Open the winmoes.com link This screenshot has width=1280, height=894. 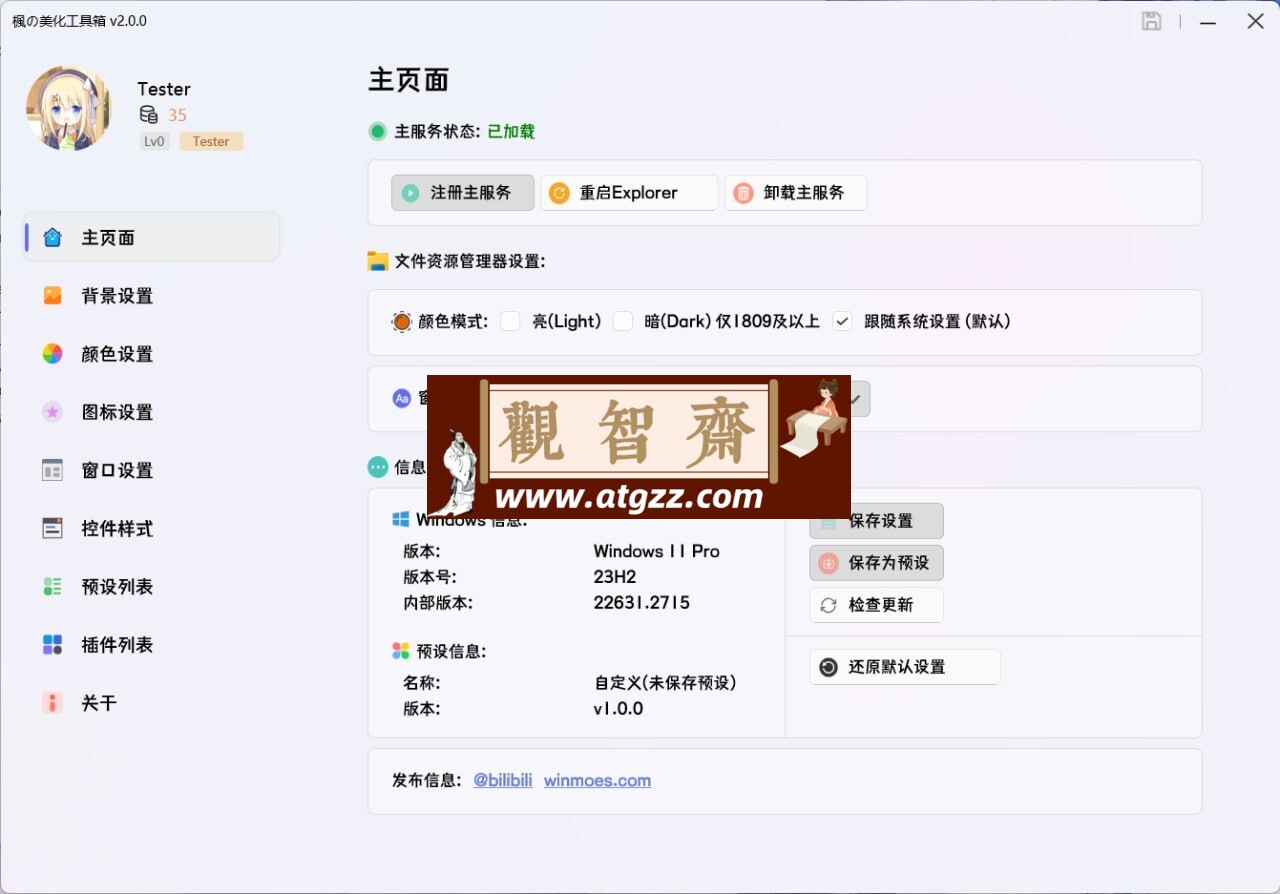pyautogui.click(x=597, y=780)
